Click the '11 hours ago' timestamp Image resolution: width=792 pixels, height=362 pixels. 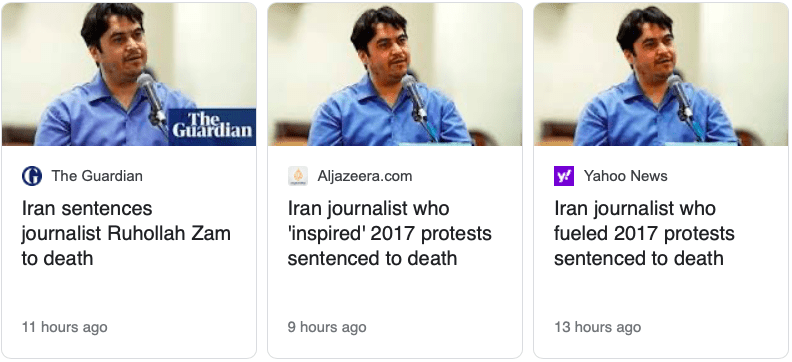click(64, 327)
